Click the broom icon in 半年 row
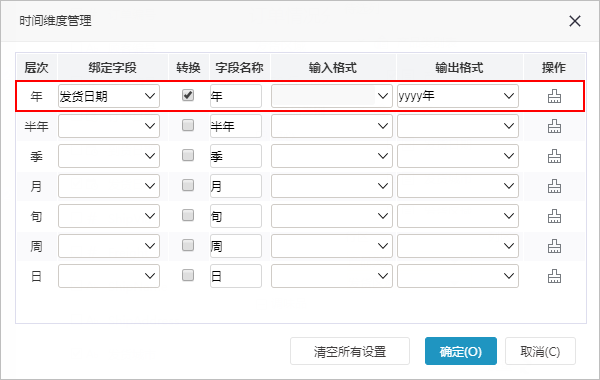Screen dimensions: 600x380 (x=554, y=126)
